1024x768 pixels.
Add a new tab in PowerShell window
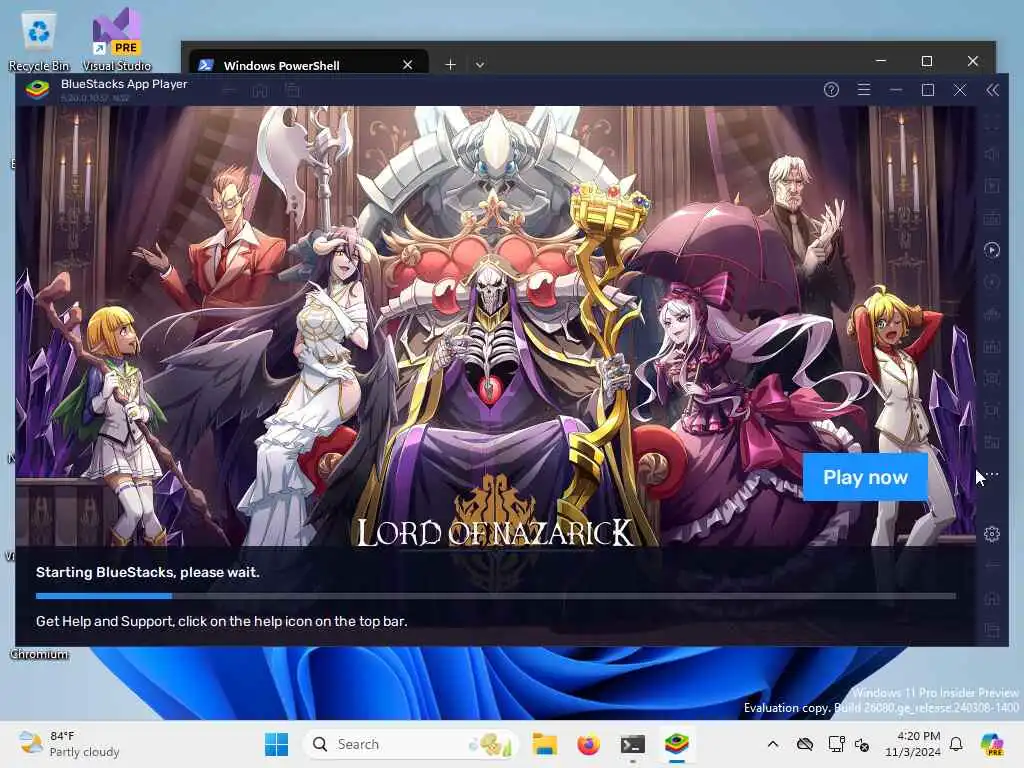[450, 65]
